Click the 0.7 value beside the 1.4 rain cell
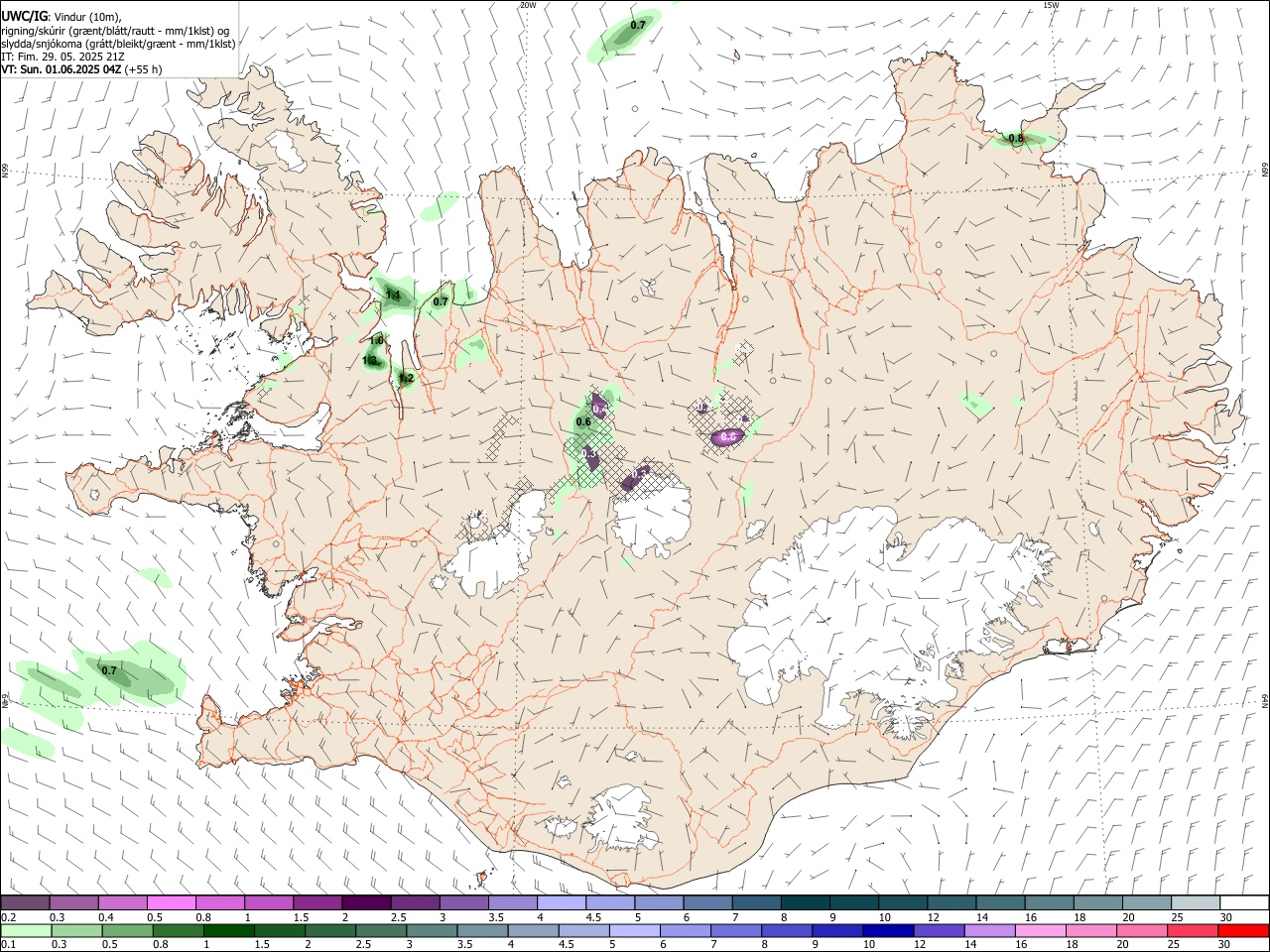 pos(441,301)
